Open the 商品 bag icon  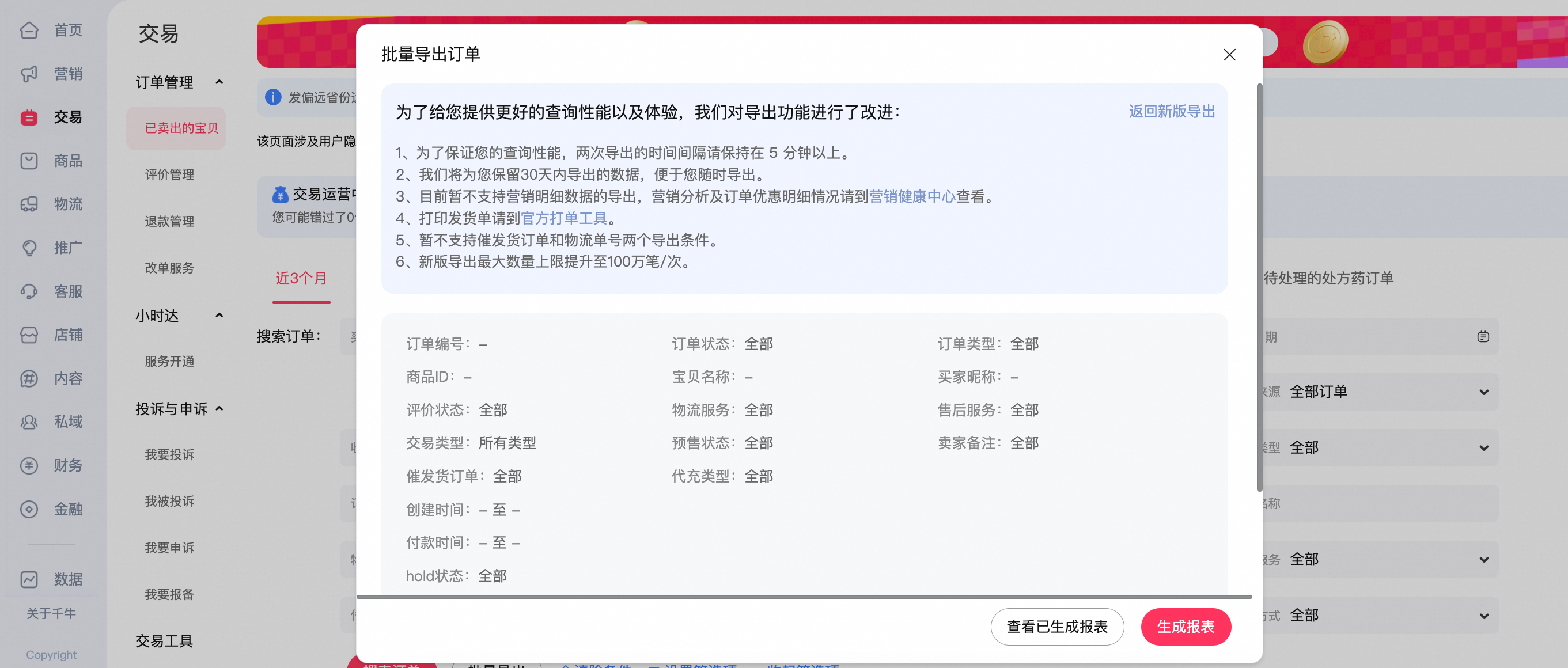[29, 161]
